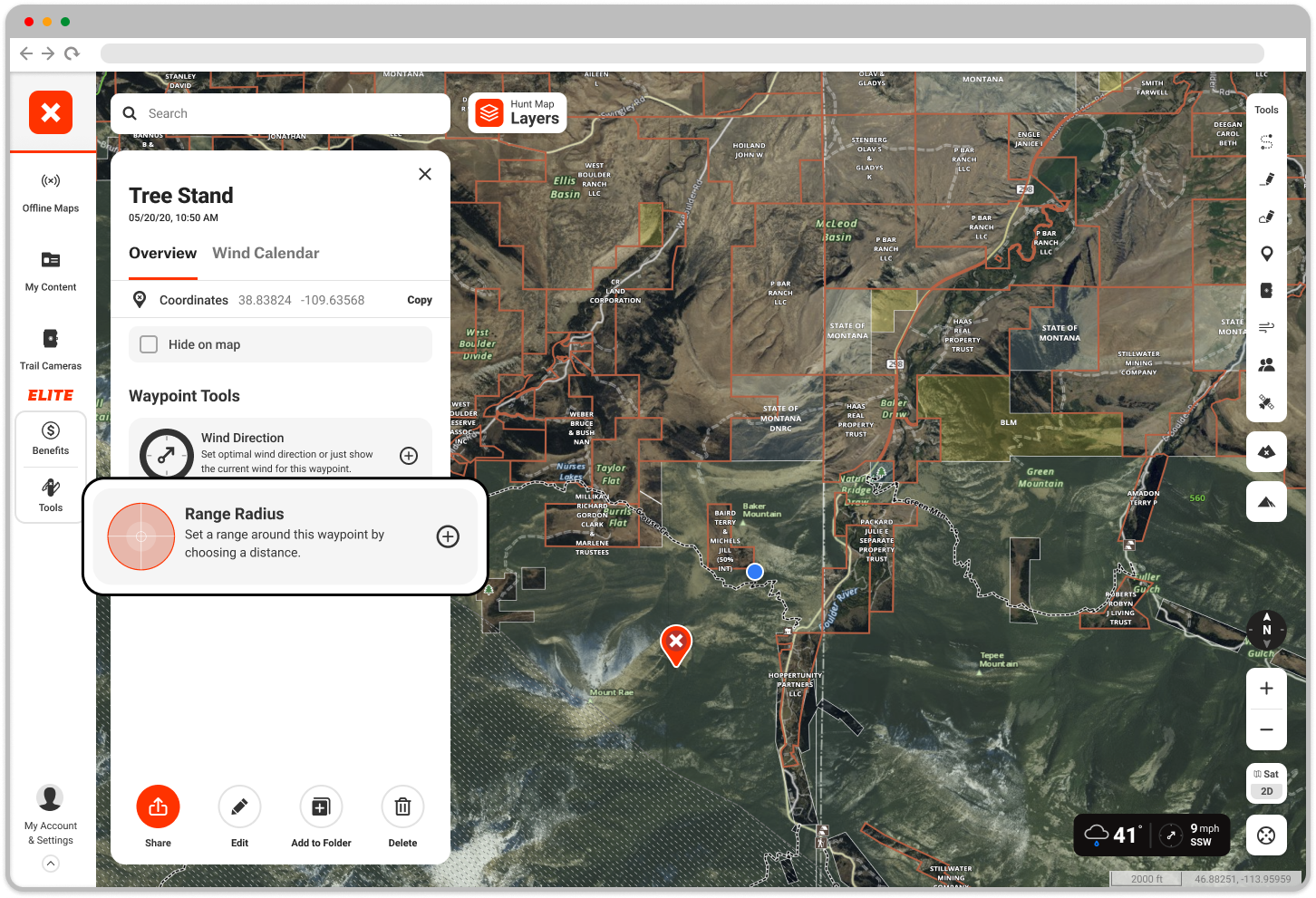This screenshot has height=898, width=1316.
Task: Click the Range Radius circle thumbnail
Action: click(x=141, y=536)
